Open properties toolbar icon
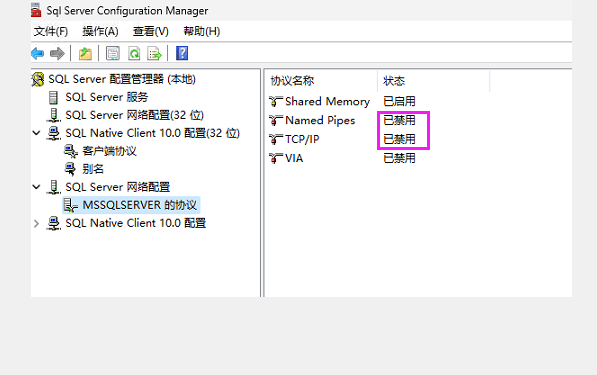The height and width of the screenshot is (375, 597). [x=113, y=54]
